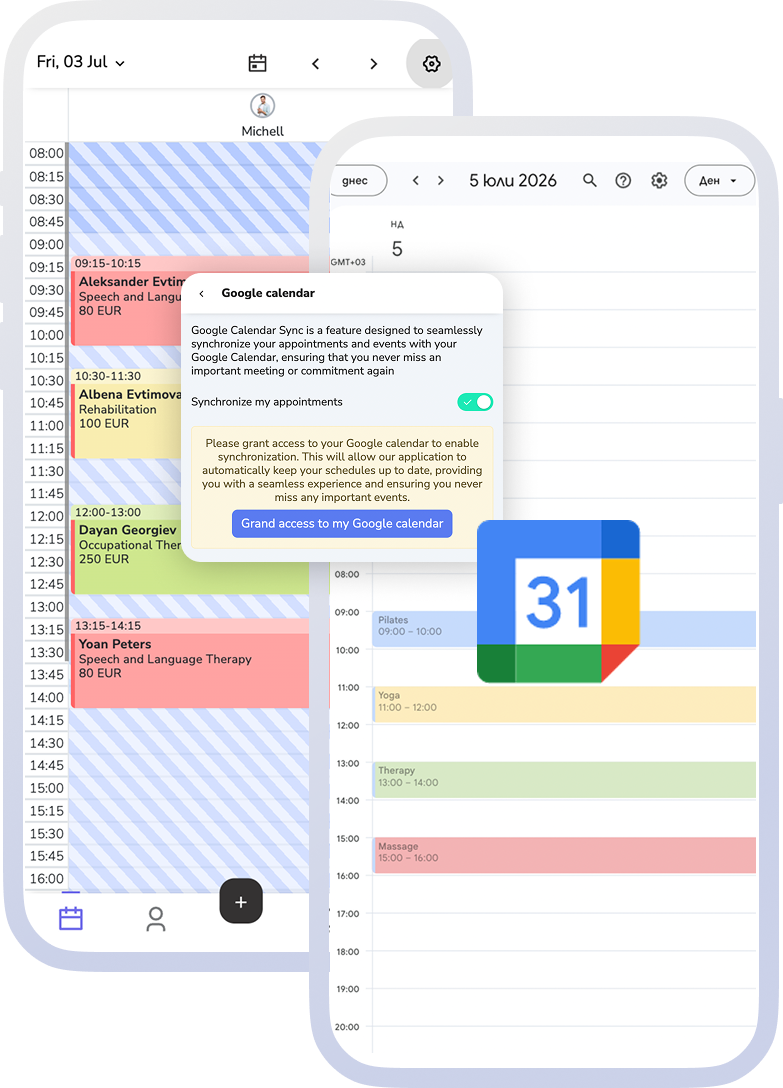
Task: Switch to the calendar tab in the bottom bar
Action: pyautogui.click(x=71, y=918)
